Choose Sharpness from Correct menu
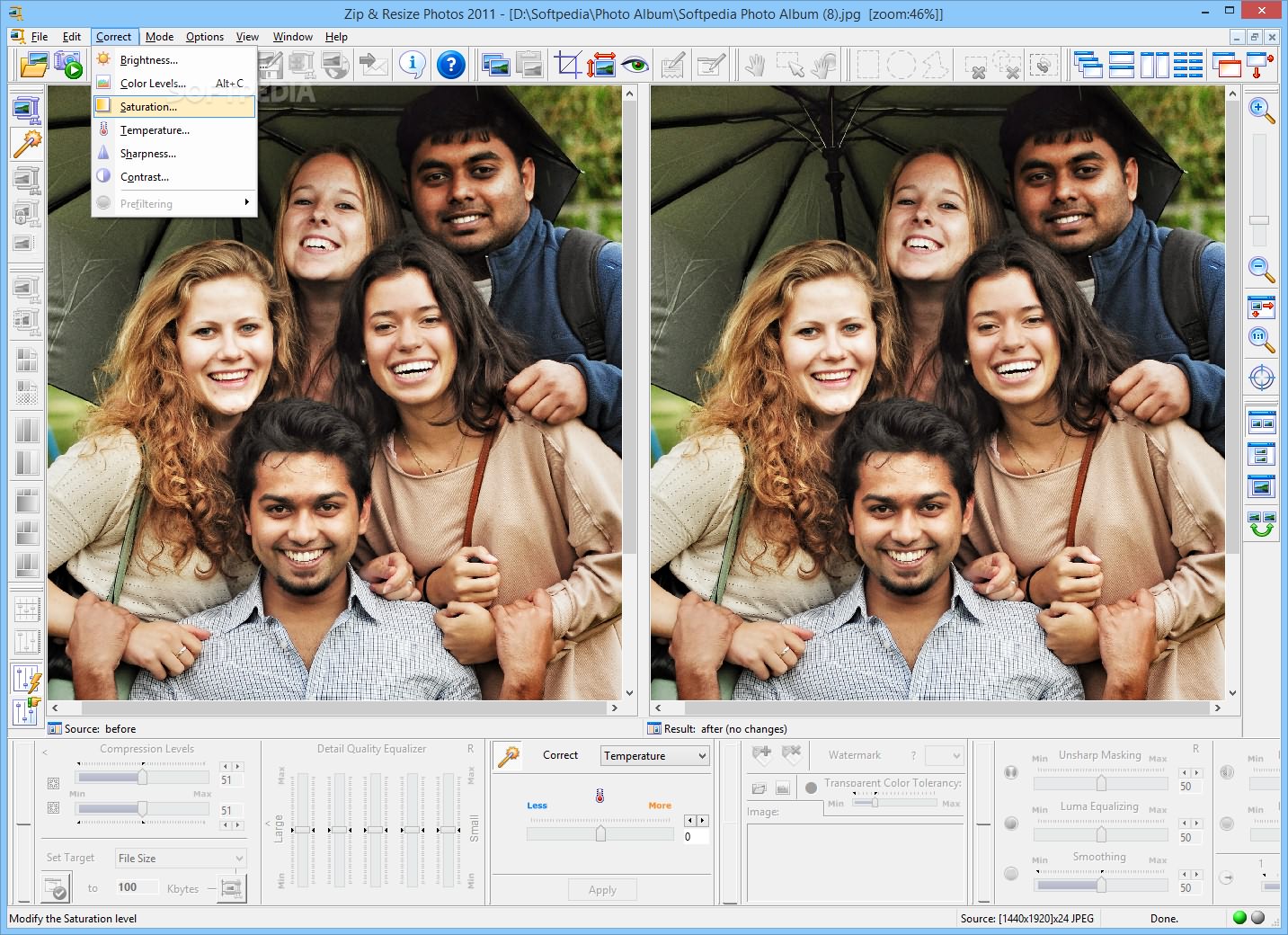 [174, 153]
